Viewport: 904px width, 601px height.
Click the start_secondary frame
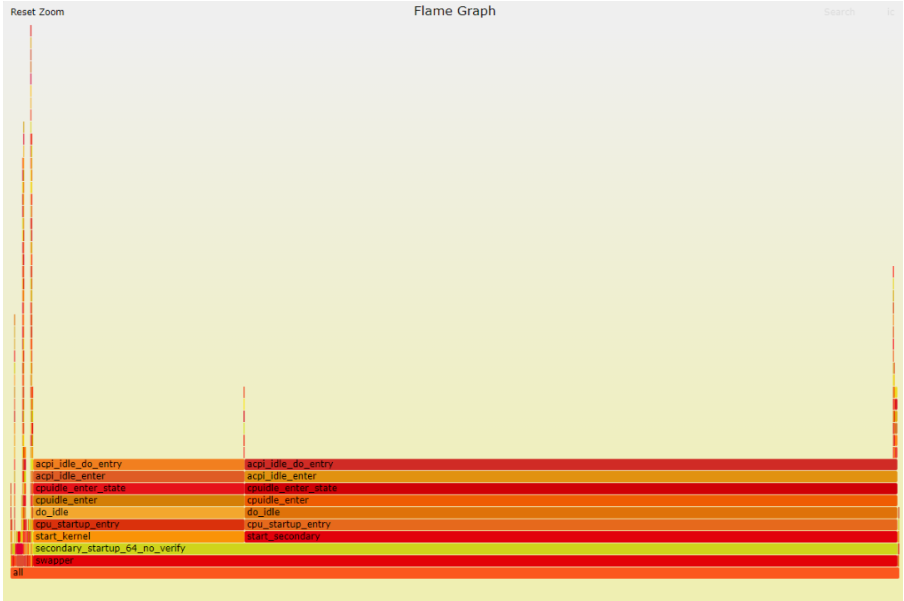(x=570, y=537)
